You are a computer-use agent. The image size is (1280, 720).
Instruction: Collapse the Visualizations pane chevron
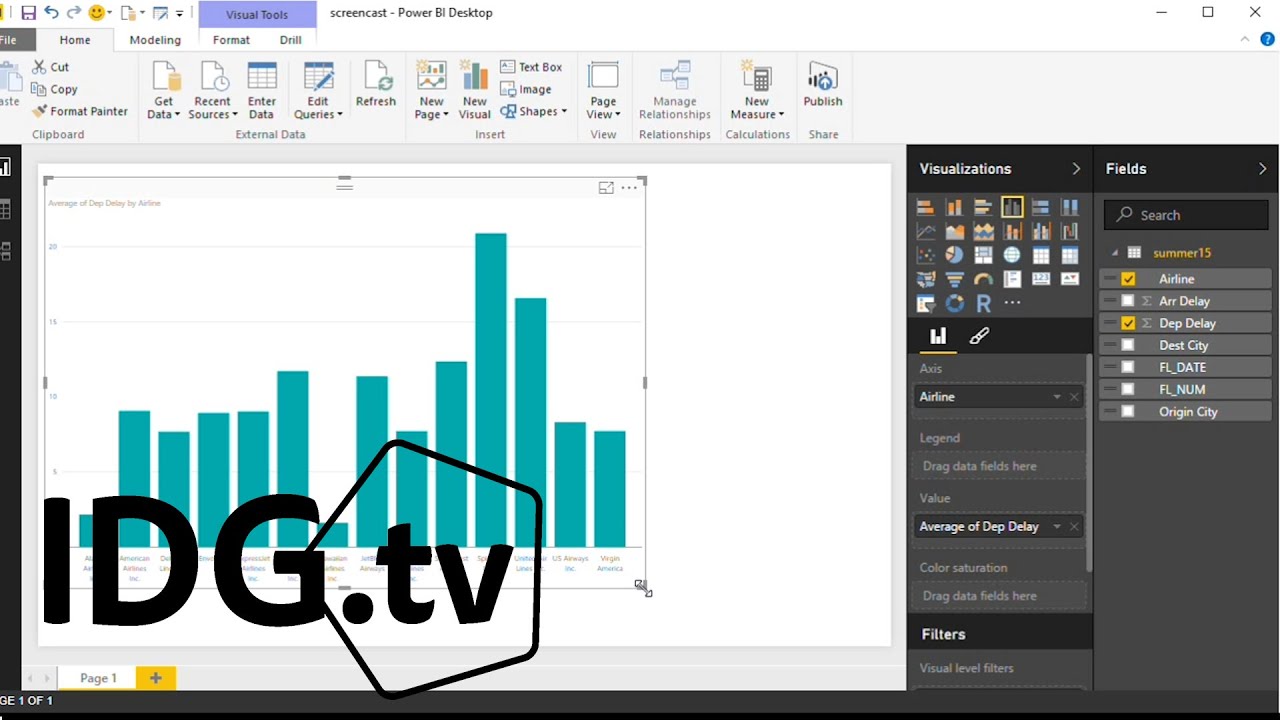tap(1076, 169)
